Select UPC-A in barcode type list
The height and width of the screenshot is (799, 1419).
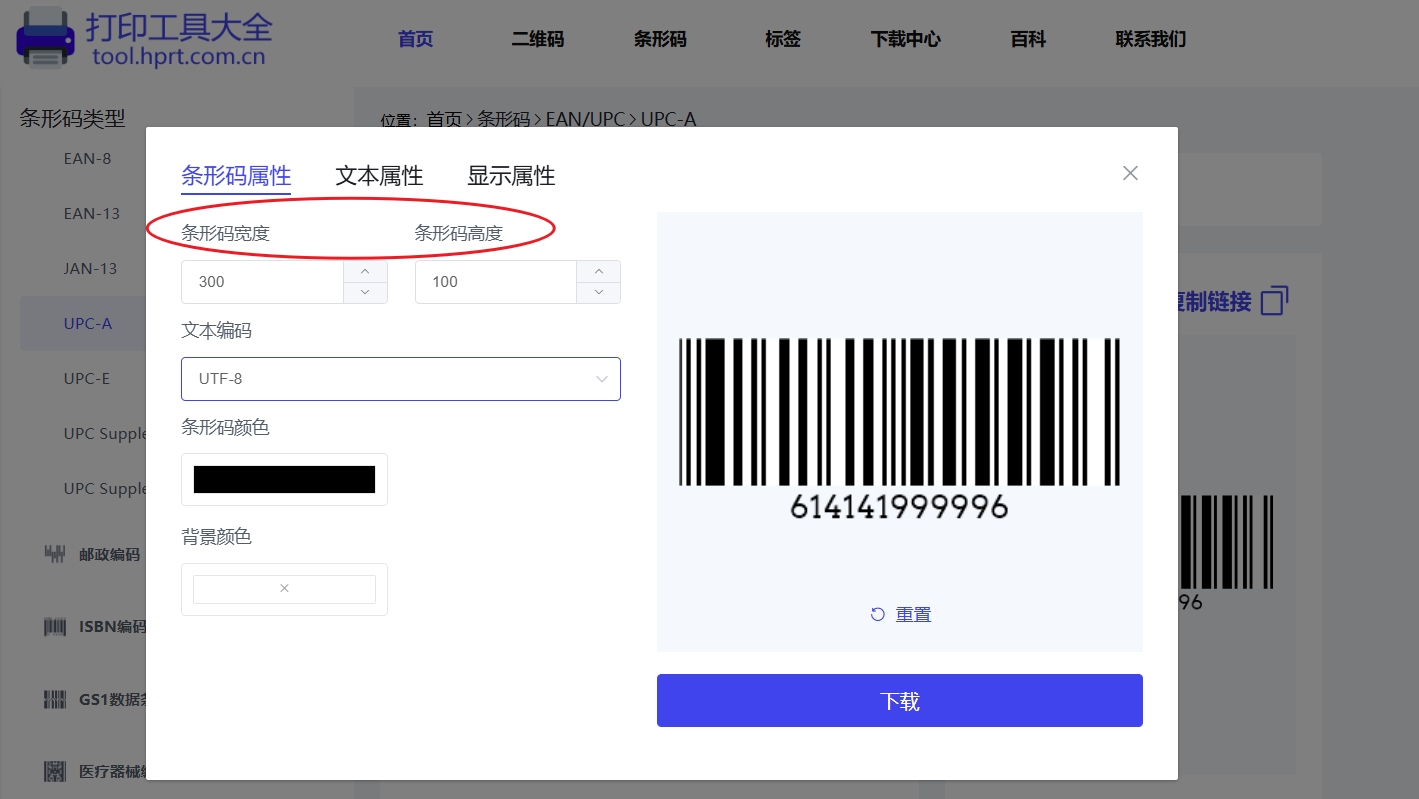(x=88, y=324)
